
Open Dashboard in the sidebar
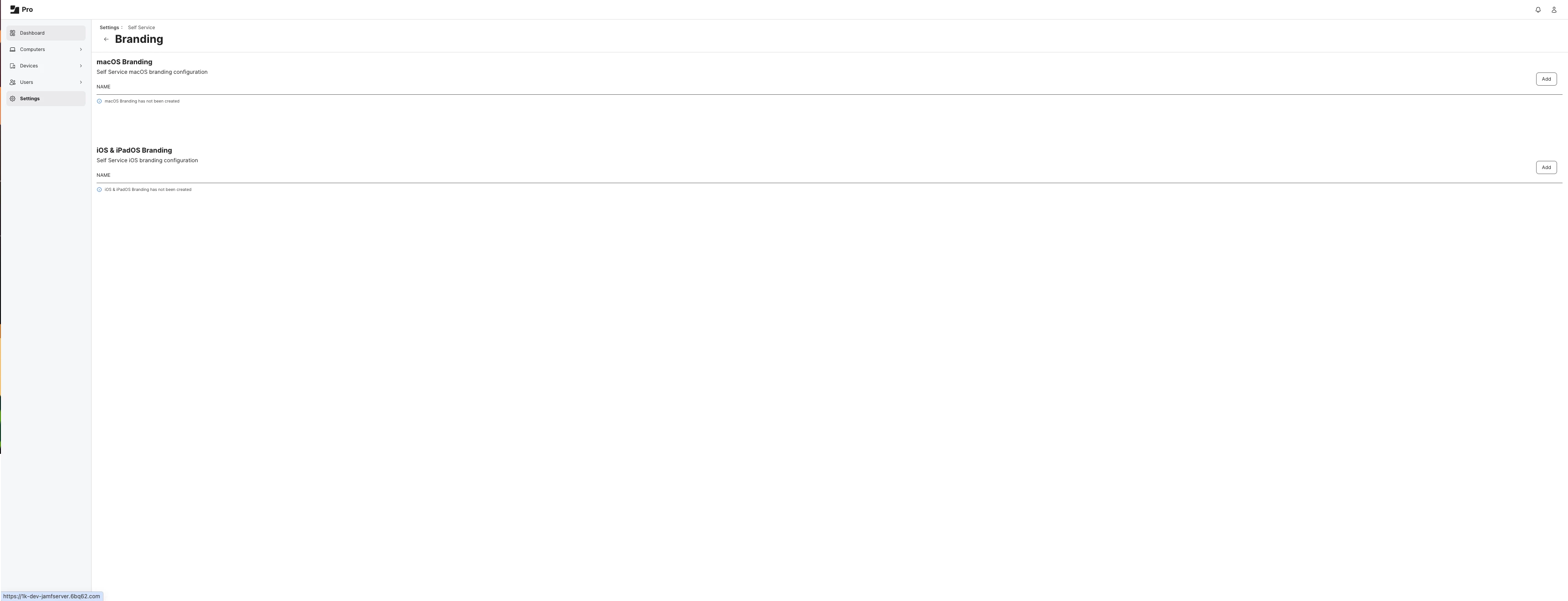pyautogui.click(x=46, y=33)
